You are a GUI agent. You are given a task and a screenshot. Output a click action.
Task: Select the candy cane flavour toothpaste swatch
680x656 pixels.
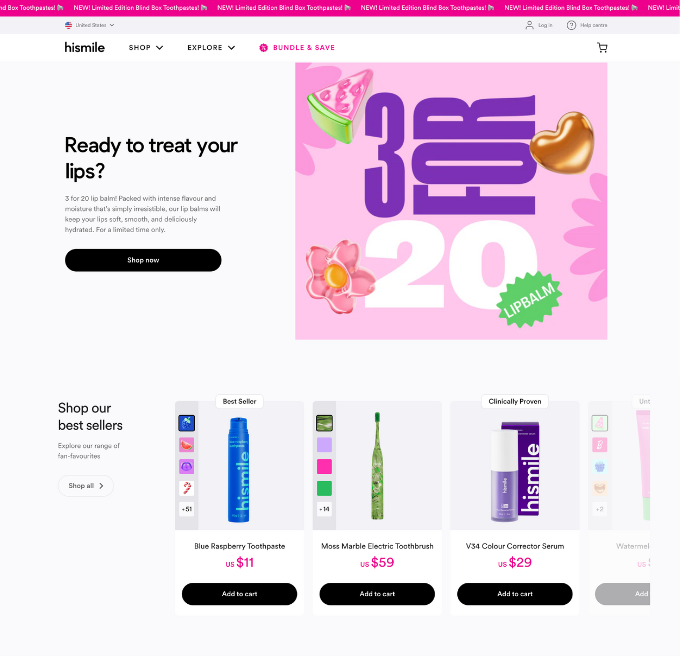pos(186,488)
